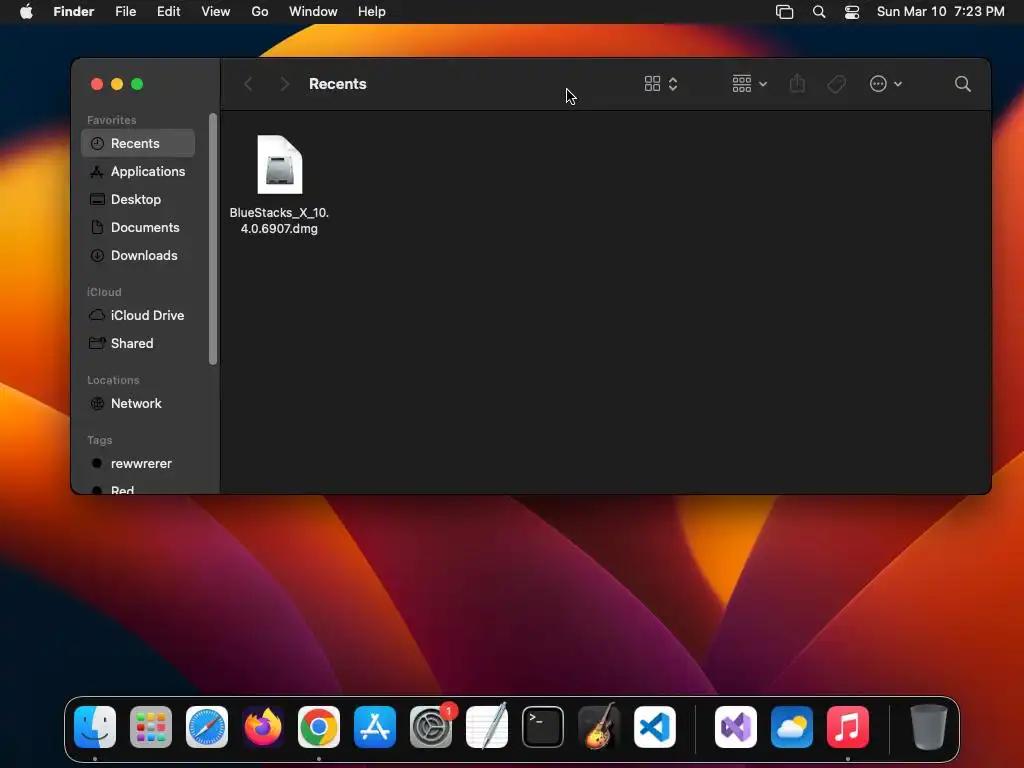
Task: Open the Weather app from the Dock
Action: pos(792,727)
